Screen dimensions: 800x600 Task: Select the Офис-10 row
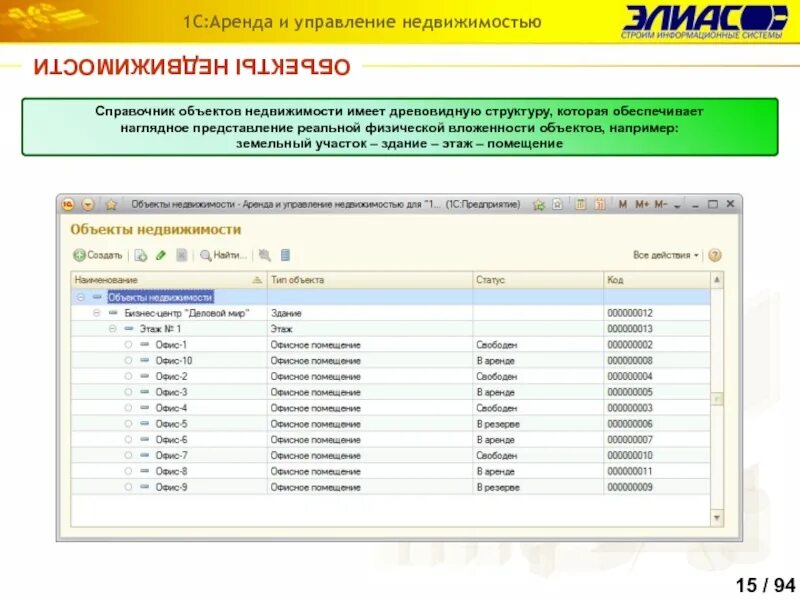(x=390, y=360)
